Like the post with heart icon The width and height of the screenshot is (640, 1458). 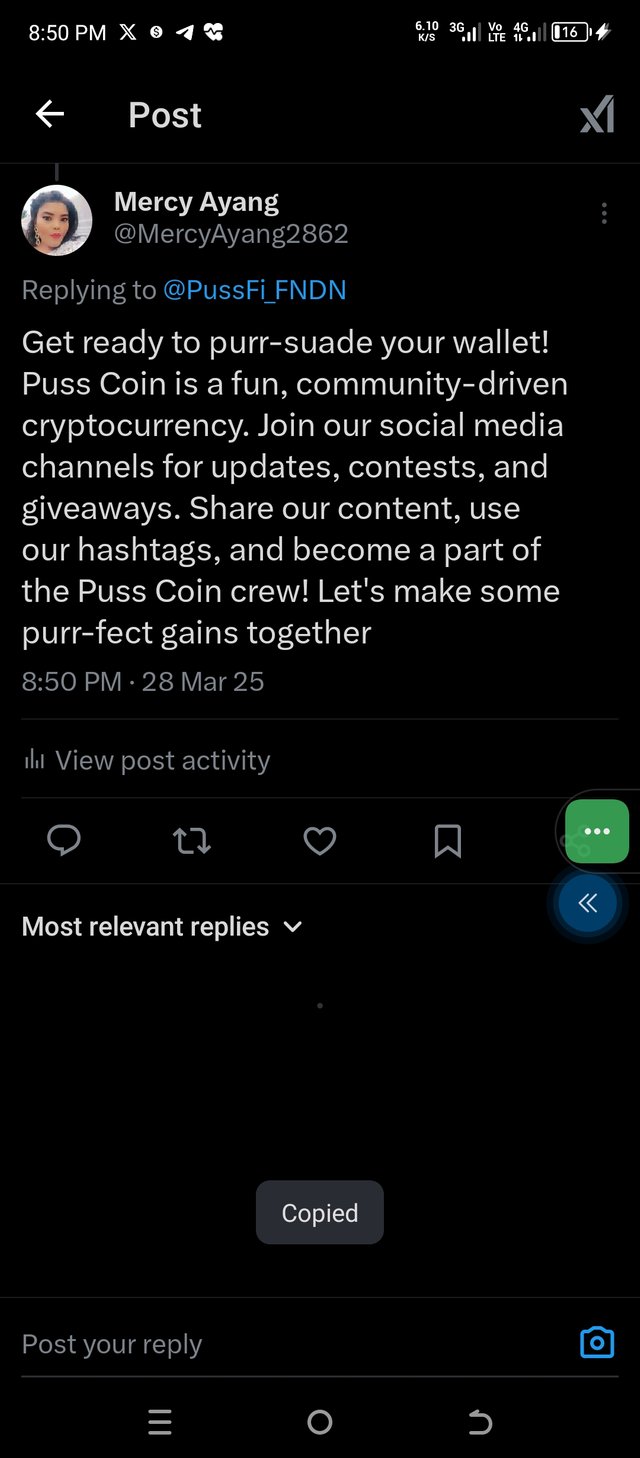[x=320, y=841]
